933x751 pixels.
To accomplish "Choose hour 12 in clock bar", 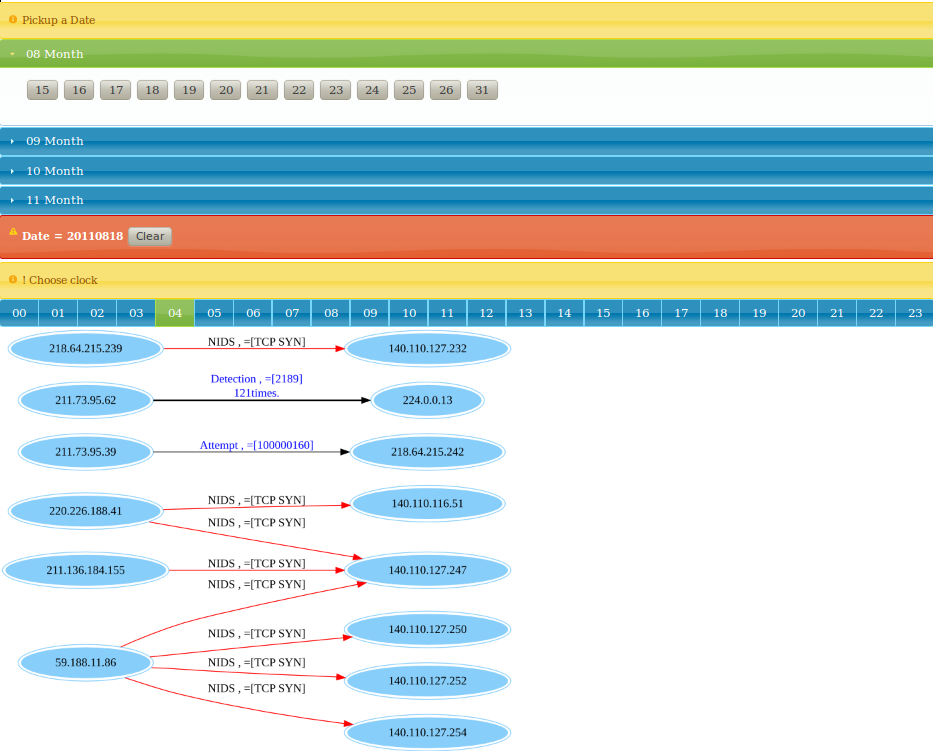I will click(486, 313).
